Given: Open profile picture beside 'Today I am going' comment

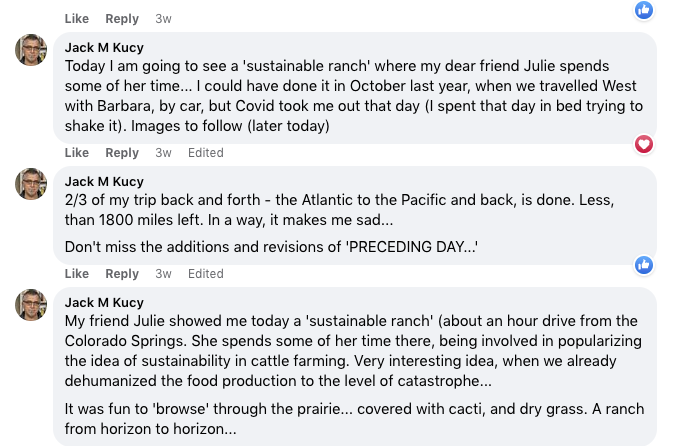Looking at the screenshot, I should pos(31,50).
